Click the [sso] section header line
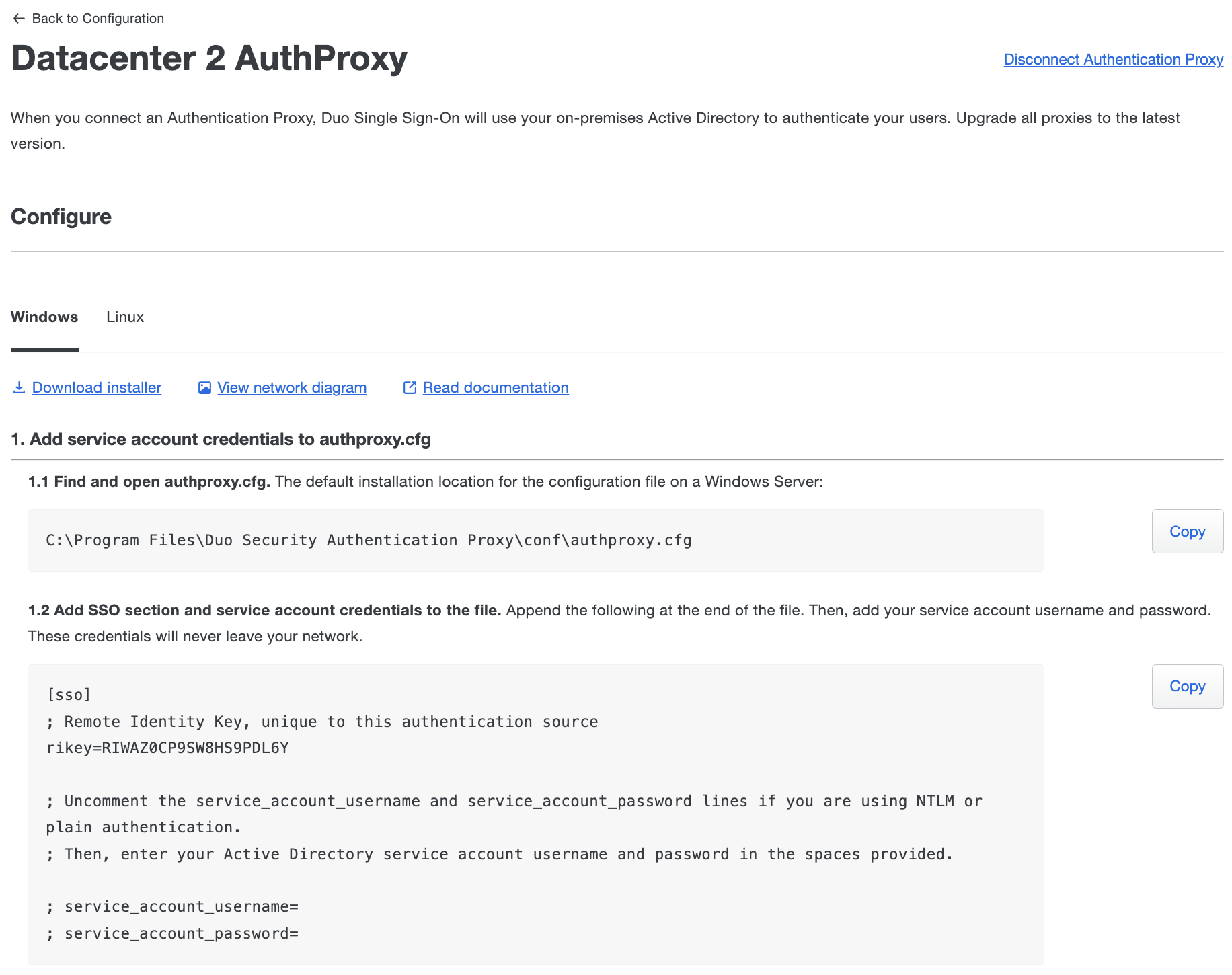1232x975 pixels. (x=69, y=695)
